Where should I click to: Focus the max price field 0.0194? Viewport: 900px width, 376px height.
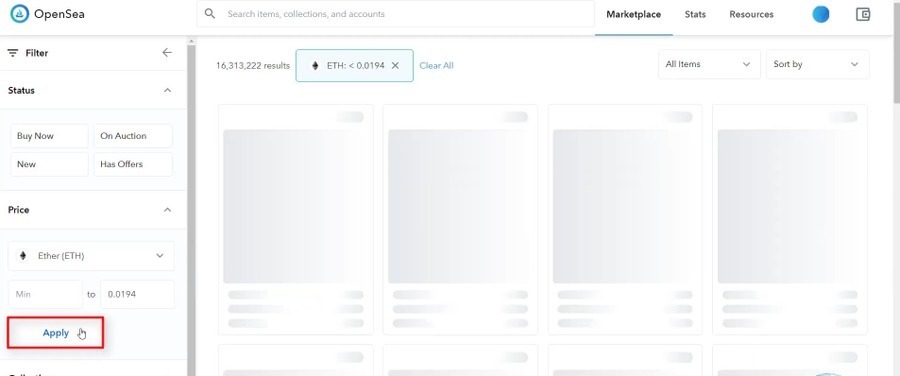(x=137, y=294)
